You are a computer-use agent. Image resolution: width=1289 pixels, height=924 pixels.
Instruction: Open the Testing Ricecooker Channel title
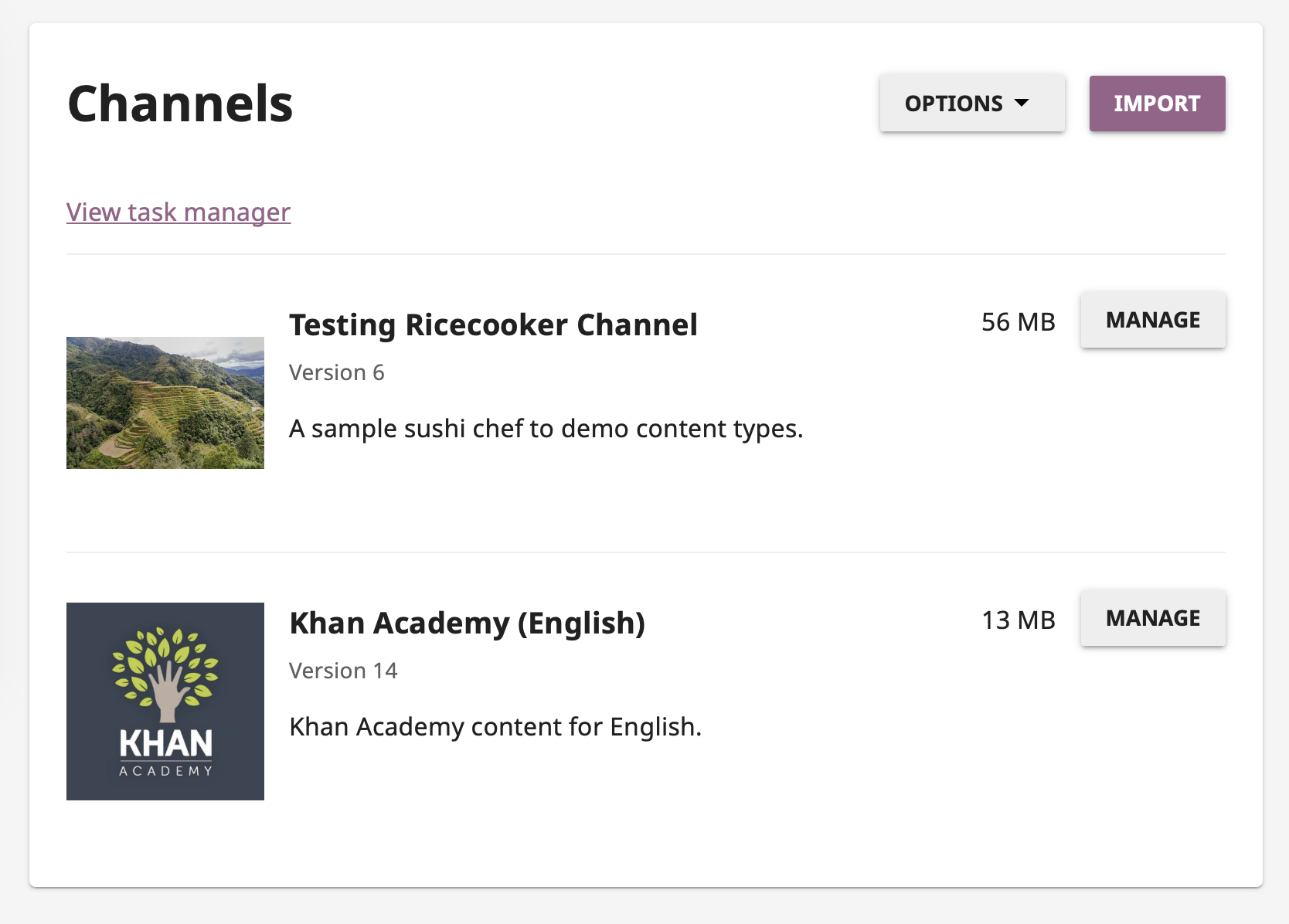tap(493, 324)
